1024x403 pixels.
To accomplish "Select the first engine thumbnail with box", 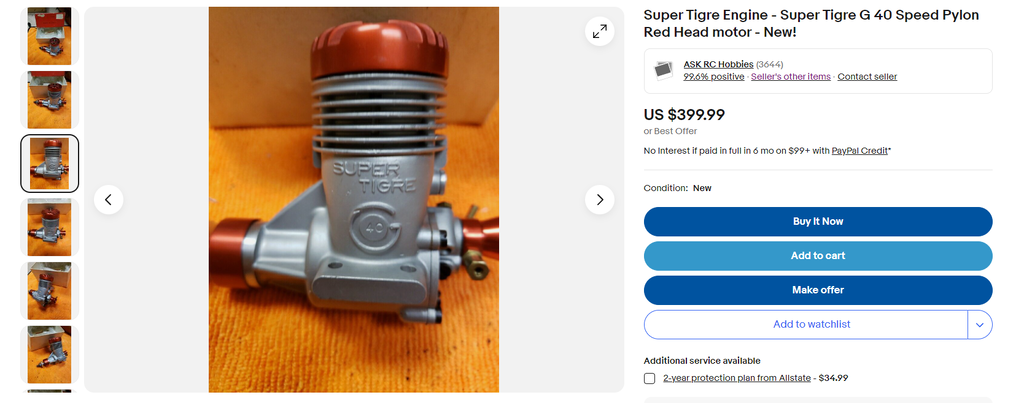I will pyautogui.click(x=50, y=36).
